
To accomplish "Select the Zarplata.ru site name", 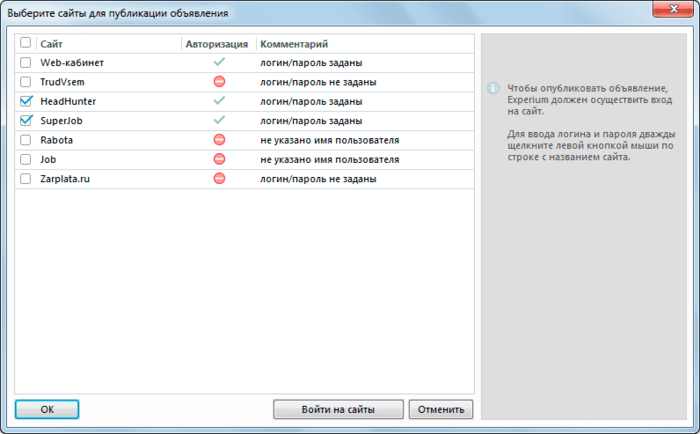I will point(65,179).
